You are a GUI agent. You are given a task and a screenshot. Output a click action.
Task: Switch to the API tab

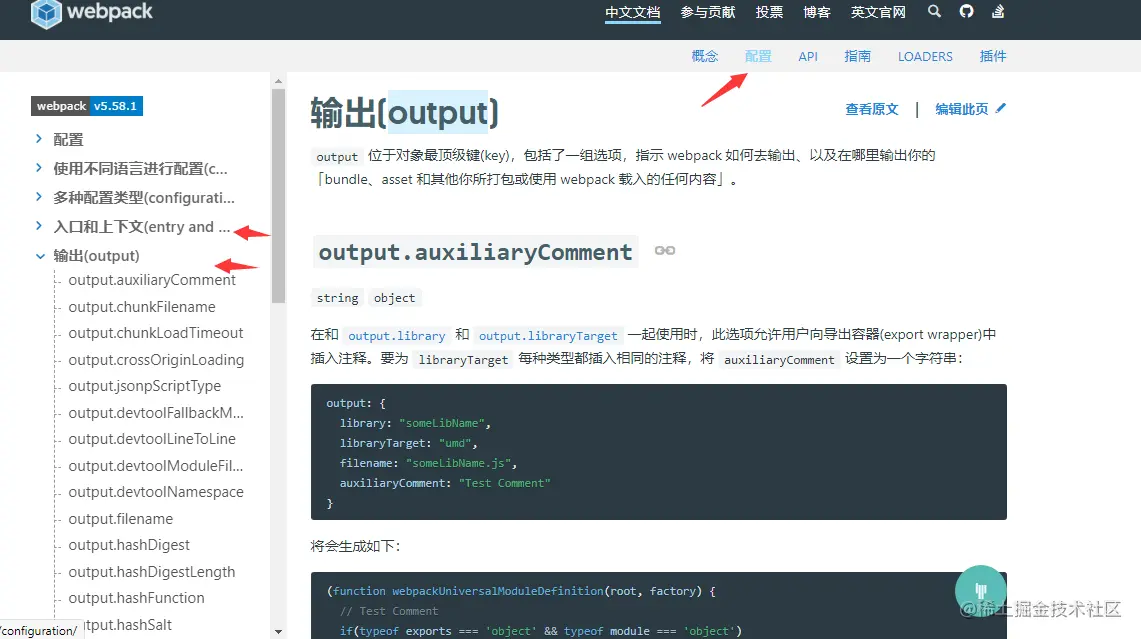808,56
